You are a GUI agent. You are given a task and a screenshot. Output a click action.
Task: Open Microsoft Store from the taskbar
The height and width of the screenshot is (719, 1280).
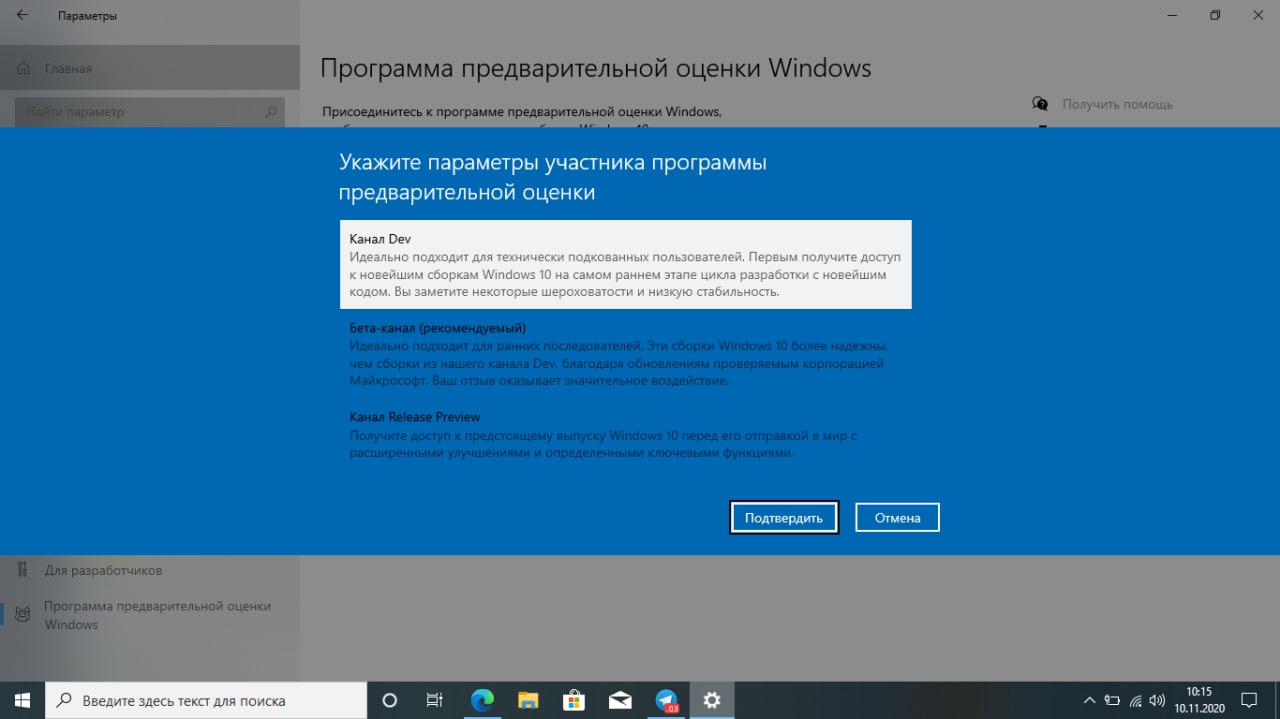pos(574,700)
